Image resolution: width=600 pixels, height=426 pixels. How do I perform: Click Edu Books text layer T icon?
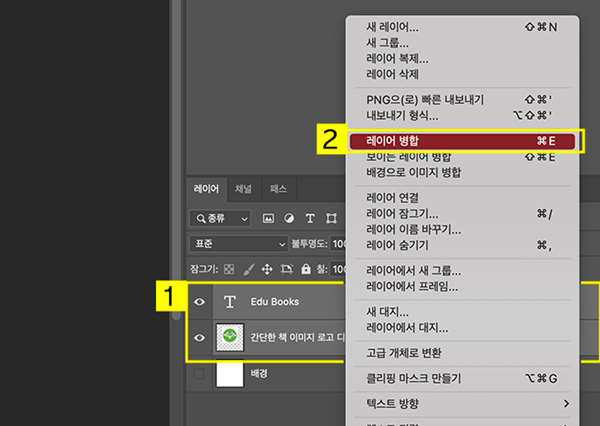(x=230, y=302)
